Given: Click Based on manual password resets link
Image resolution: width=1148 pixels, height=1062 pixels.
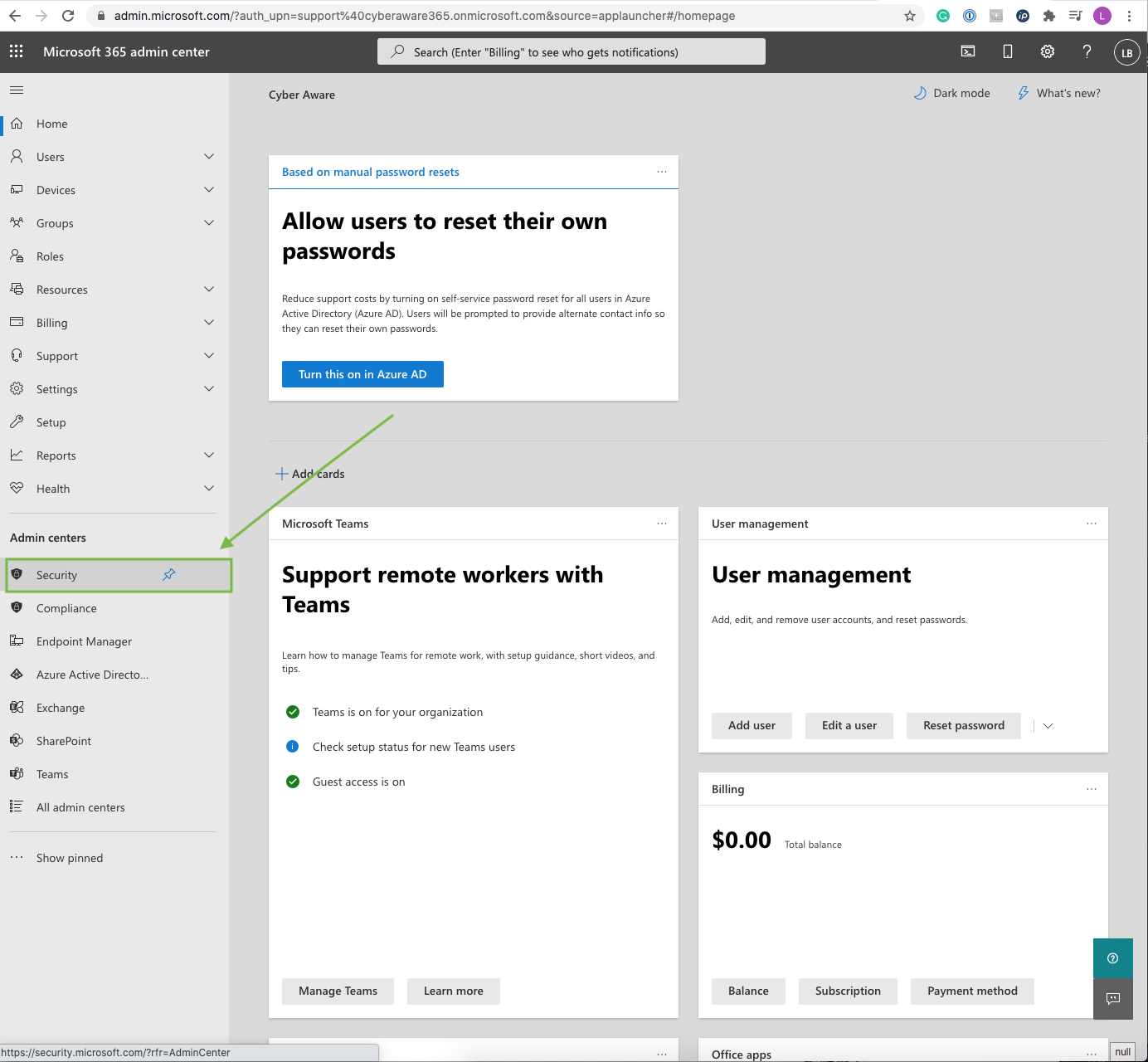Looking at the screenshot, I should click(371, 172).
